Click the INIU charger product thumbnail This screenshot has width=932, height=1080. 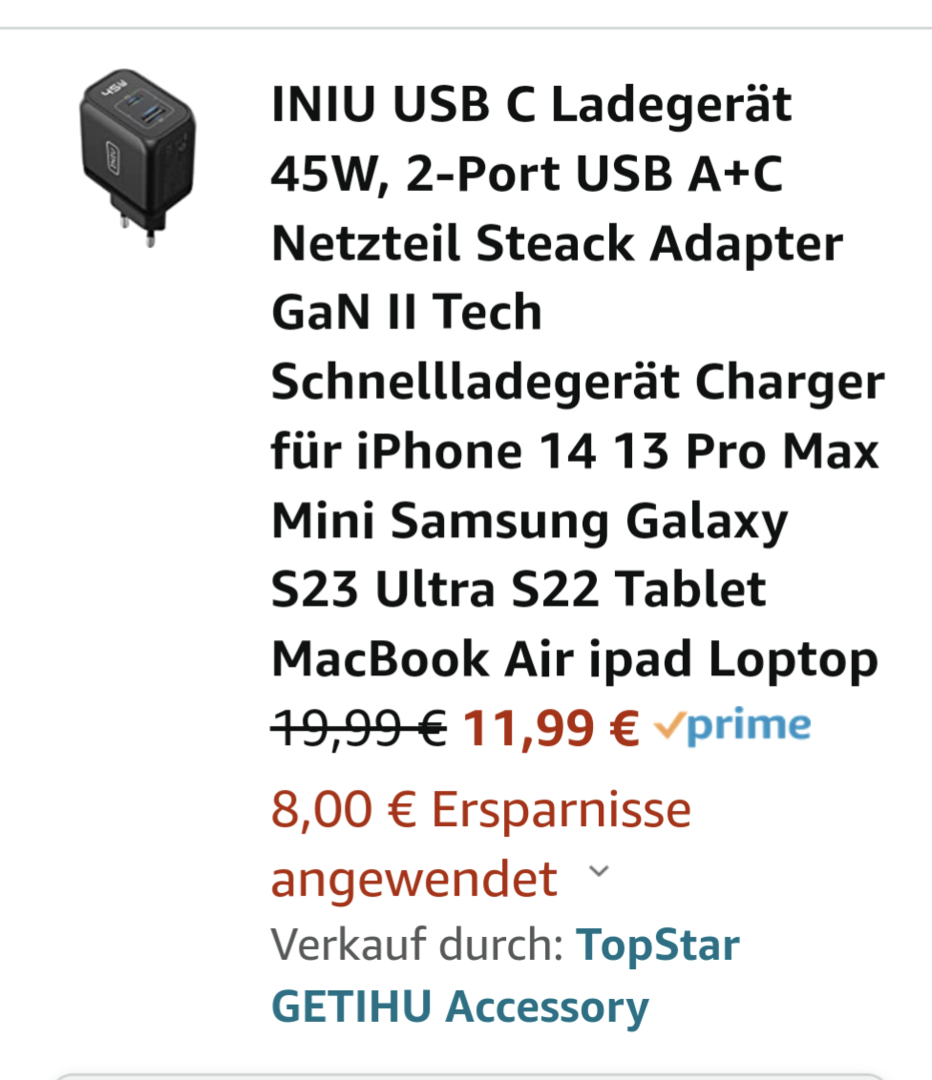click(137, 158)
